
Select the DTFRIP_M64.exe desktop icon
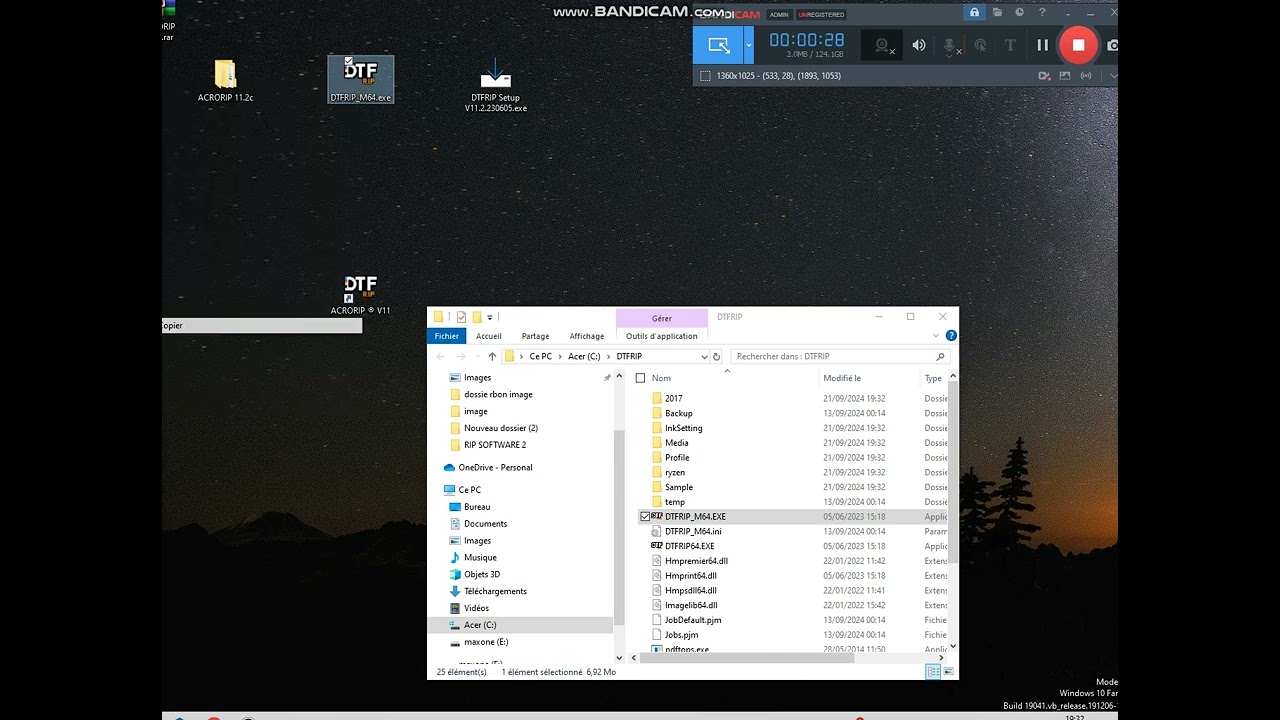coord(361,79)
